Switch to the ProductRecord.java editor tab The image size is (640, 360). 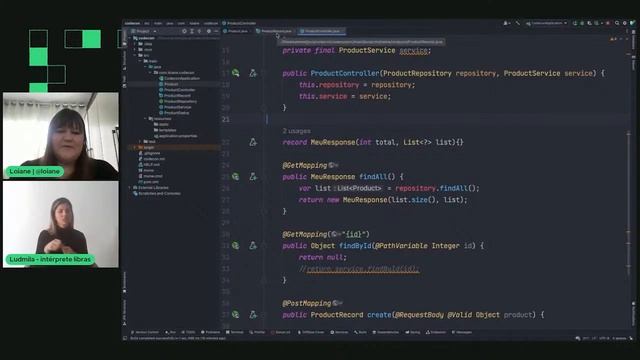(x=274, y=31)
